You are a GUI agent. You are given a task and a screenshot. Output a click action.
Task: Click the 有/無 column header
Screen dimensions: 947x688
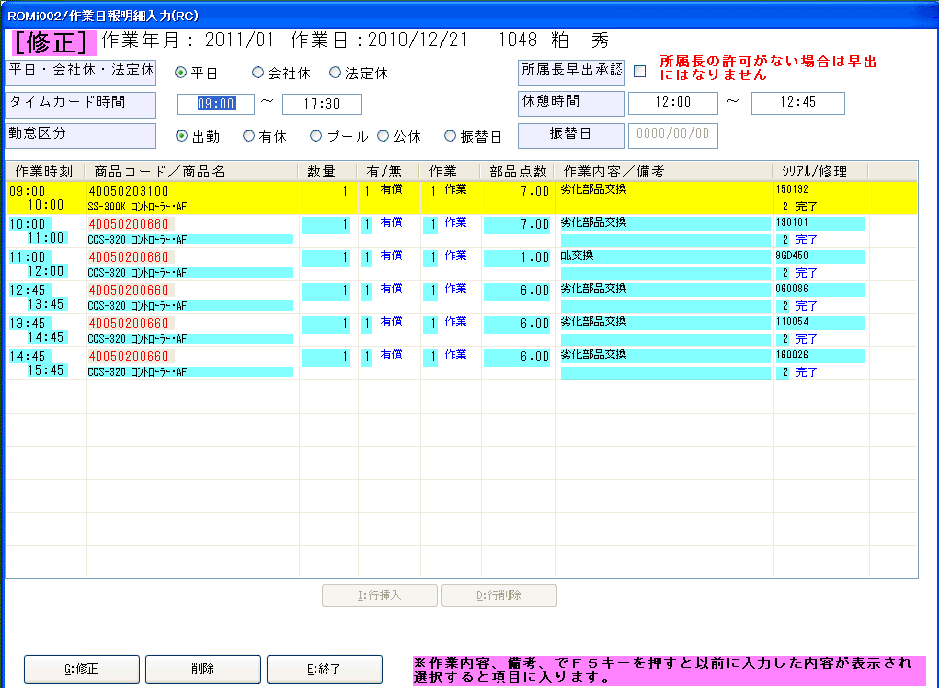[x=388, y=172]
